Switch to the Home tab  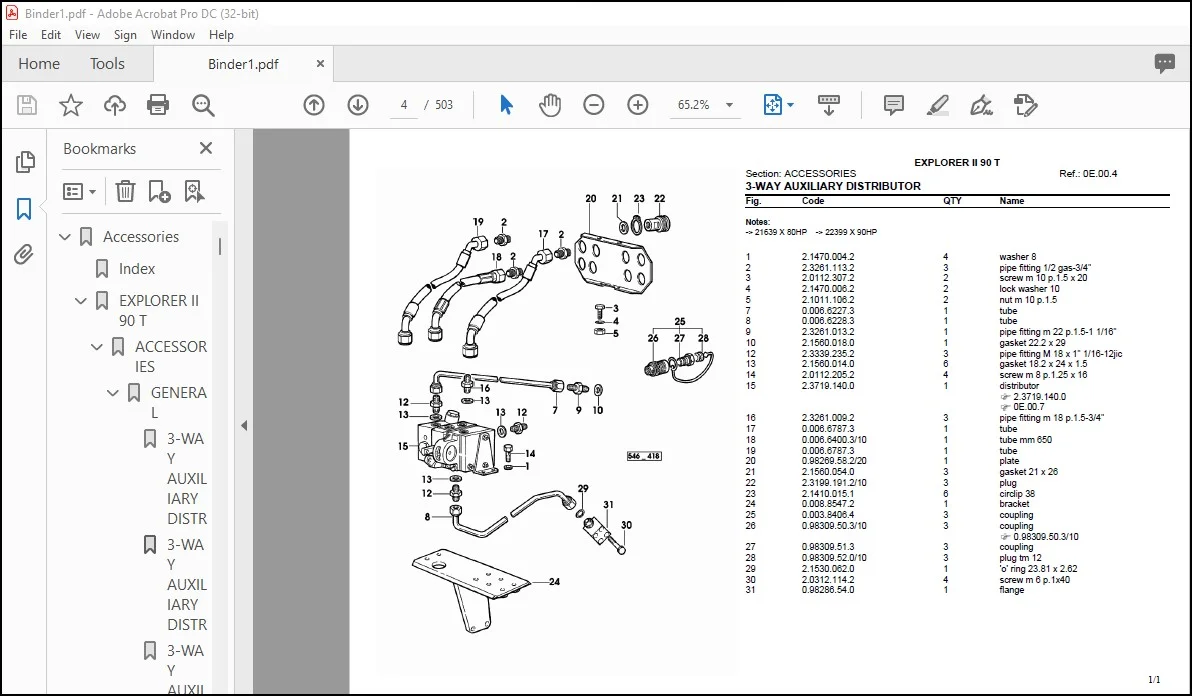coord(39,64)
